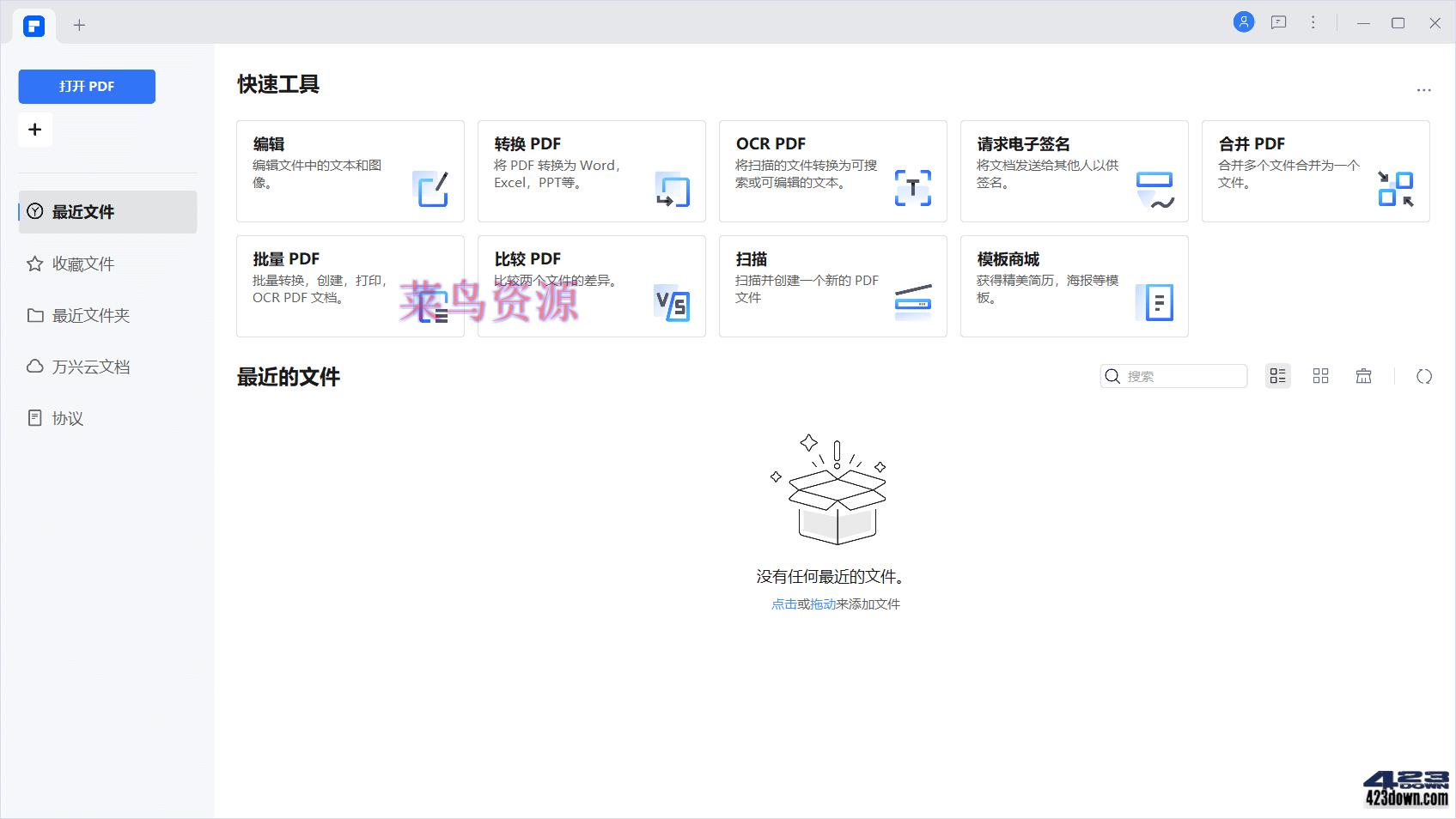Open the account avatar profile
Viewport: 1456px width, 819px height.
[1244, 21]
